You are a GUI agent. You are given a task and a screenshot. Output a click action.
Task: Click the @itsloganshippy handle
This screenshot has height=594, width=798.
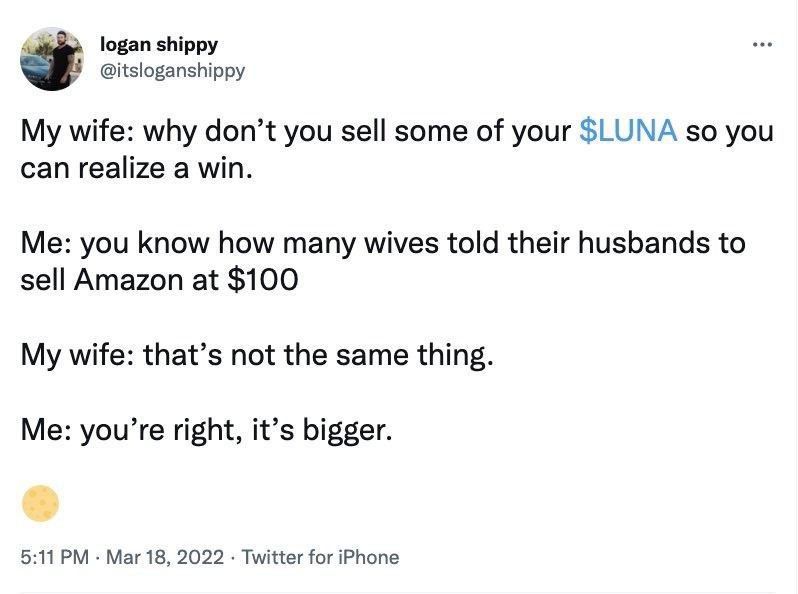172,71
